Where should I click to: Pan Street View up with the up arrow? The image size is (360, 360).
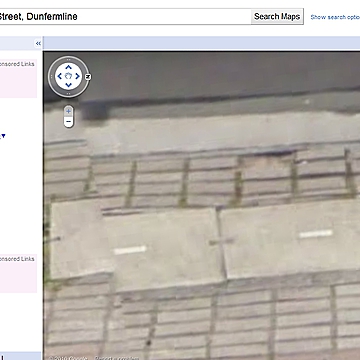tap(68, 68)
